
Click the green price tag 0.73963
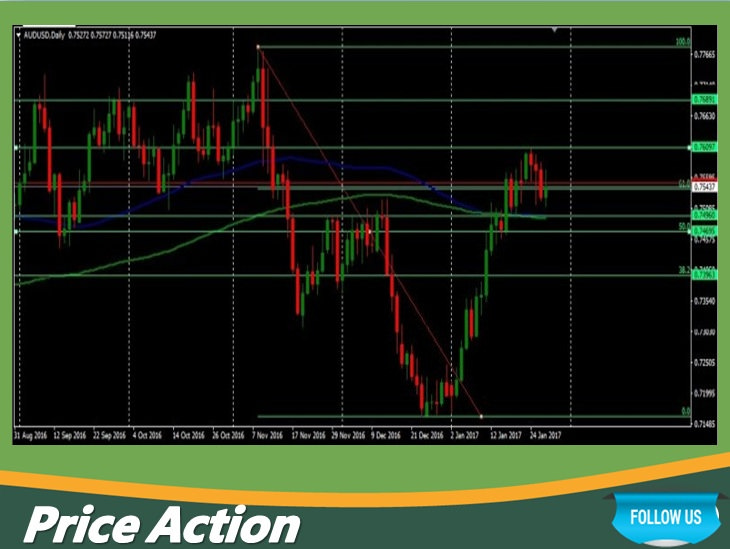point(705,275)
